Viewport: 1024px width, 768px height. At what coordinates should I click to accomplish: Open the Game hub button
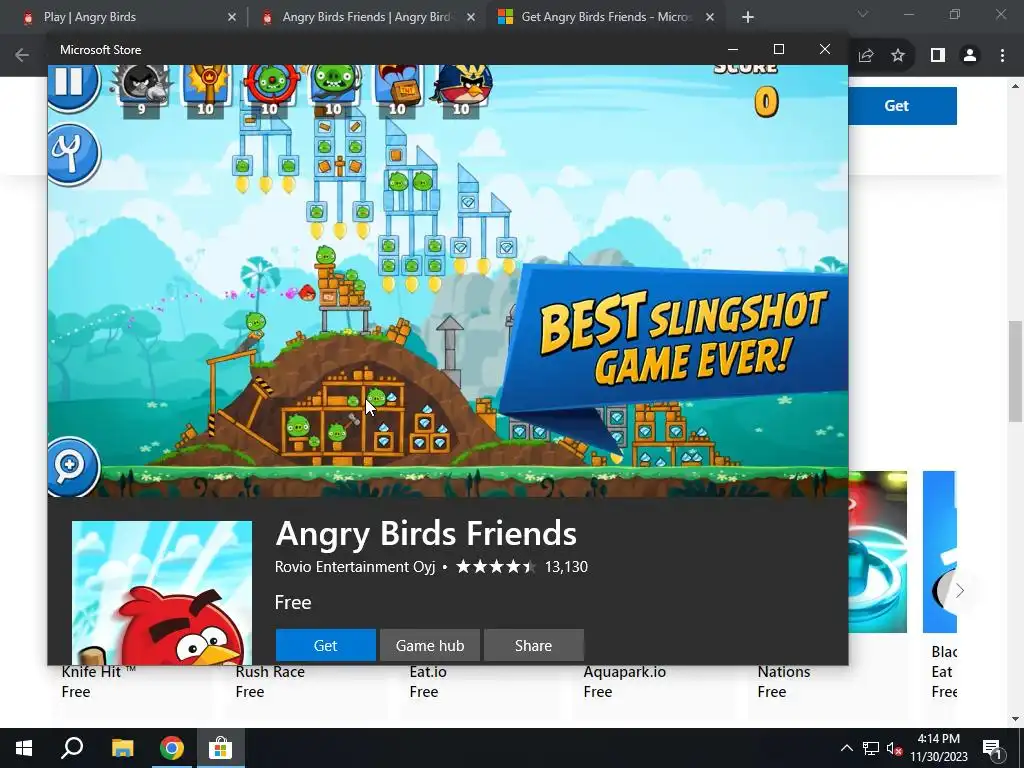(x=430, y=645)
